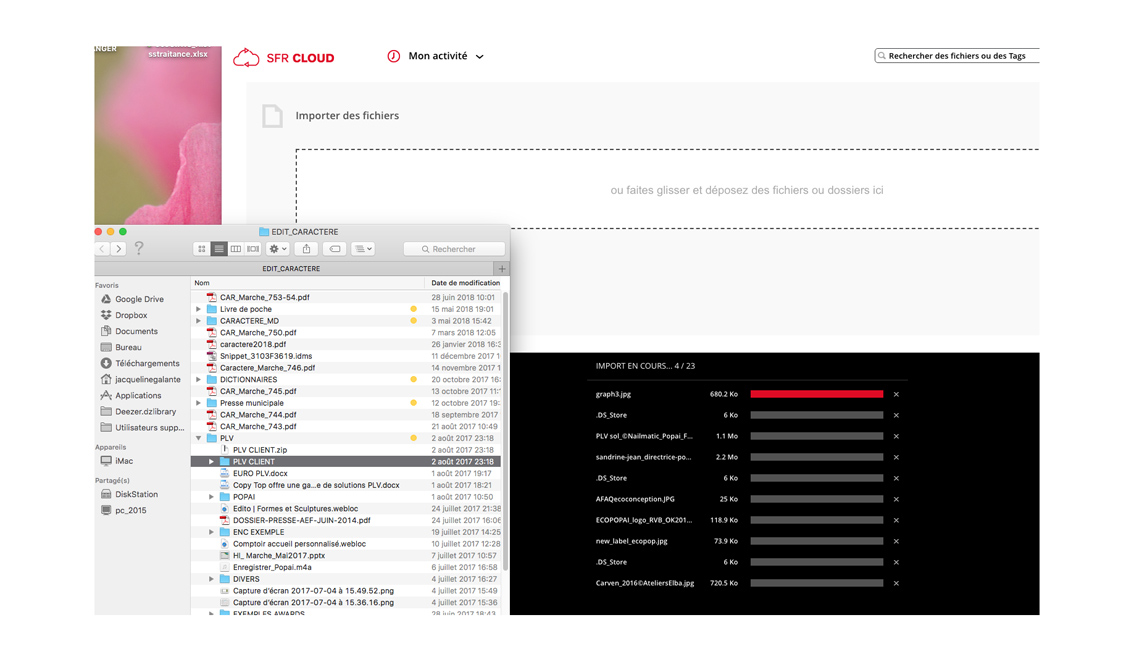This screenshot has width=1134, height=662.
Task: Cancel the PLV sol_©Nailmatic_Popai upload
Action: (896, 436)
